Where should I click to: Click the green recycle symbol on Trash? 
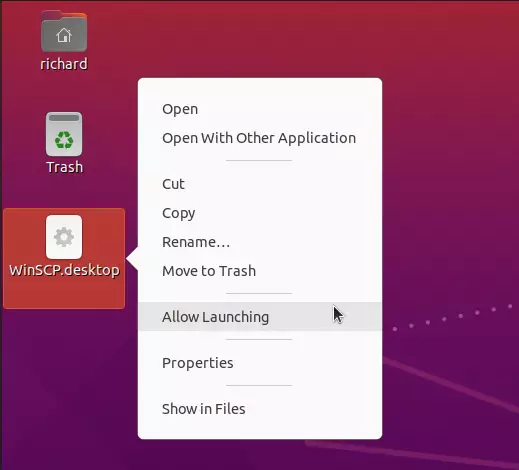coord(64,140)
